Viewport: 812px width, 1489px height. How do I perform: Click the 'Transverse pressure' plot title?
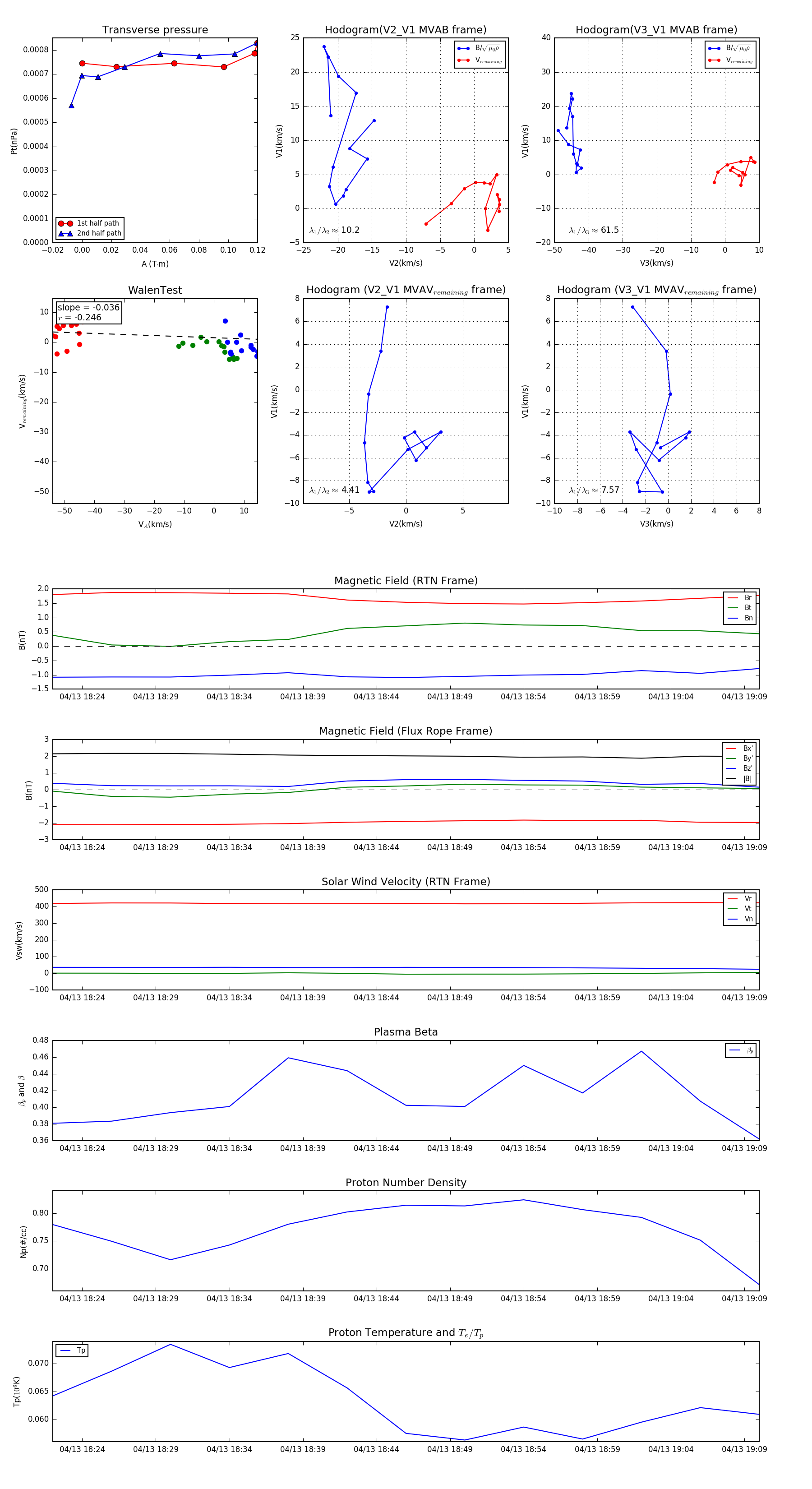click(x=155, y=30)
